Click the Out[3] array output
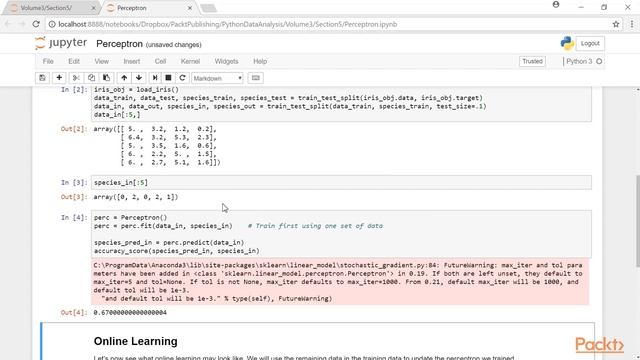 point(136,197)
